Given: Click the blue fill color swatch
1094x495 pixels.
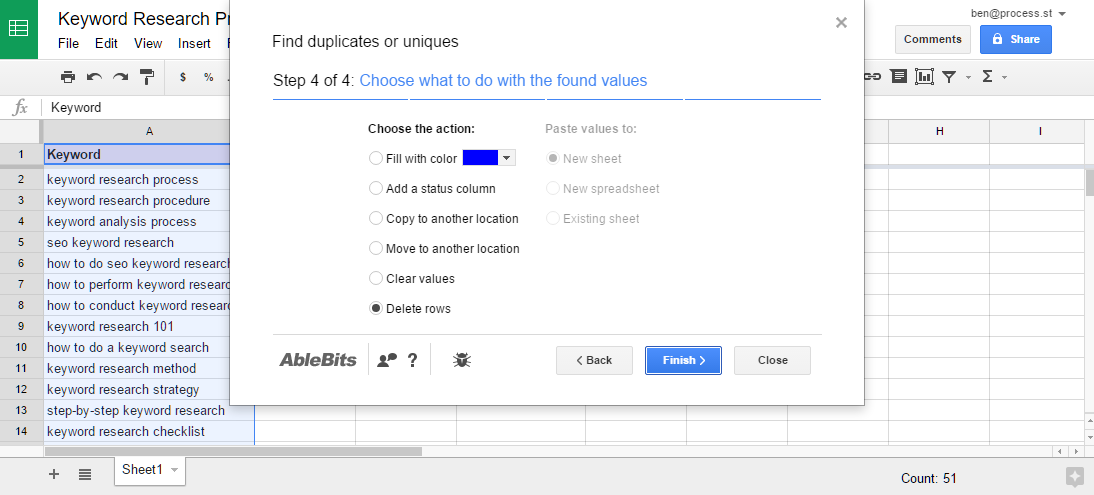Looking at the screenshot, I should click(x=480, y=158).
